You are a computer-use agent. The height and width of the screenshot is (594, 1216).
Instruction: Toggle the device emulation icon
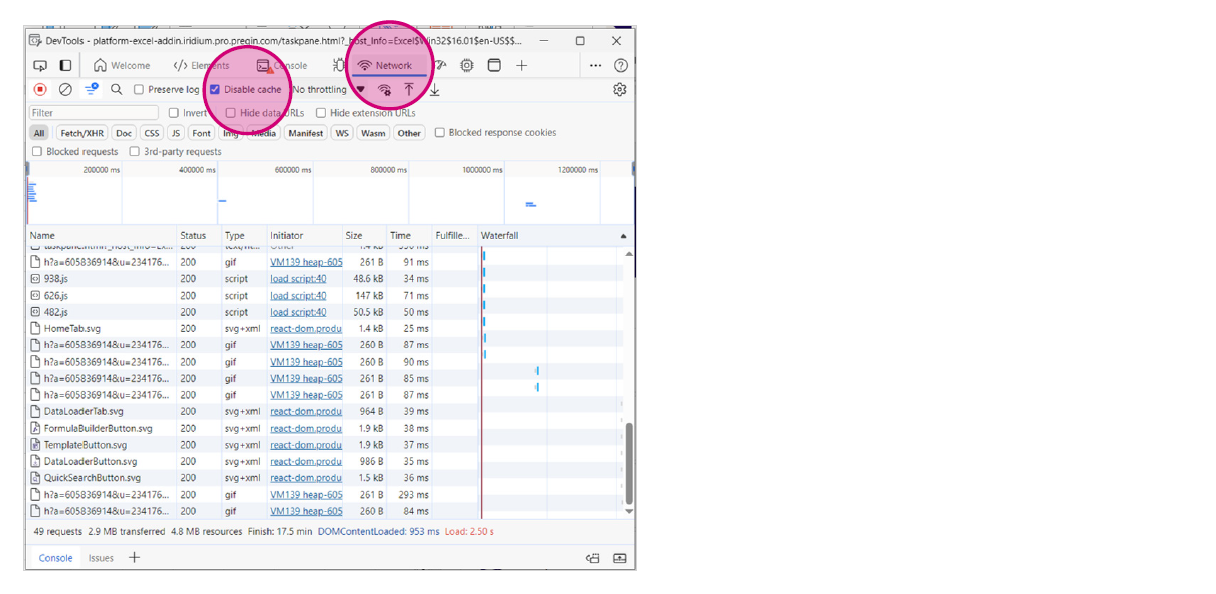coord(65,65)
